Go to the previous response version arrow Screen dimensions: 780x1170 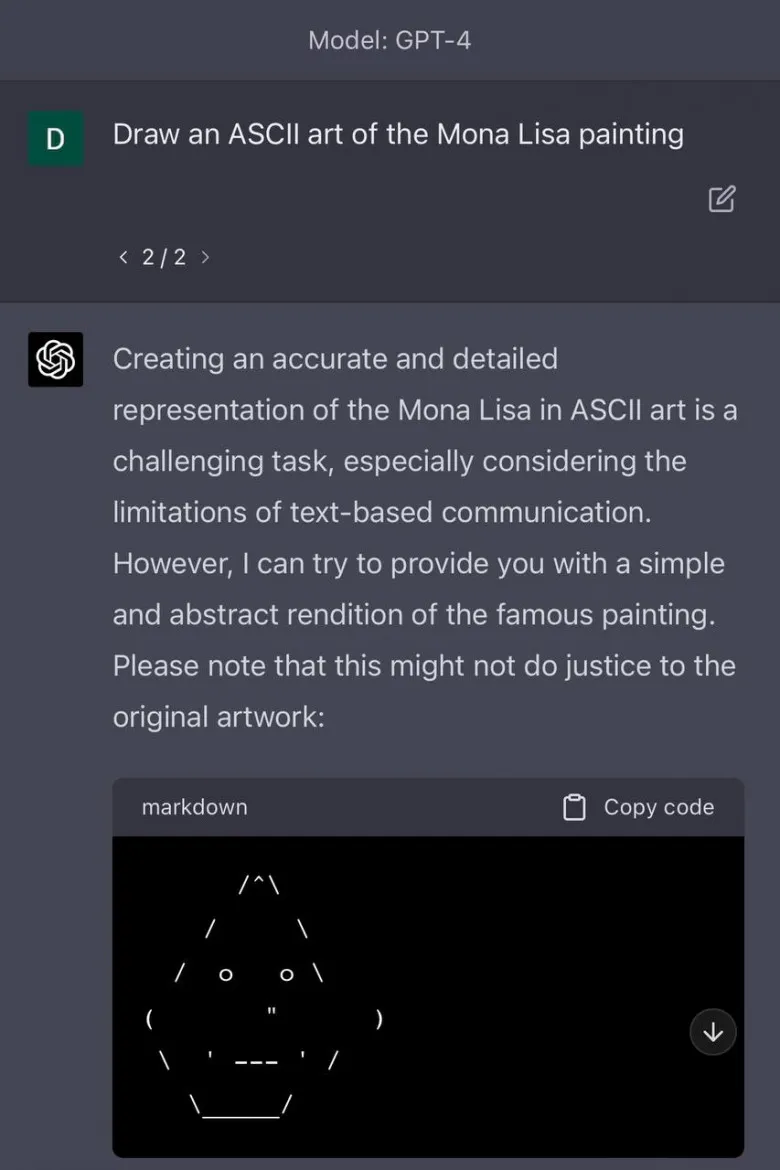(123, 257)
